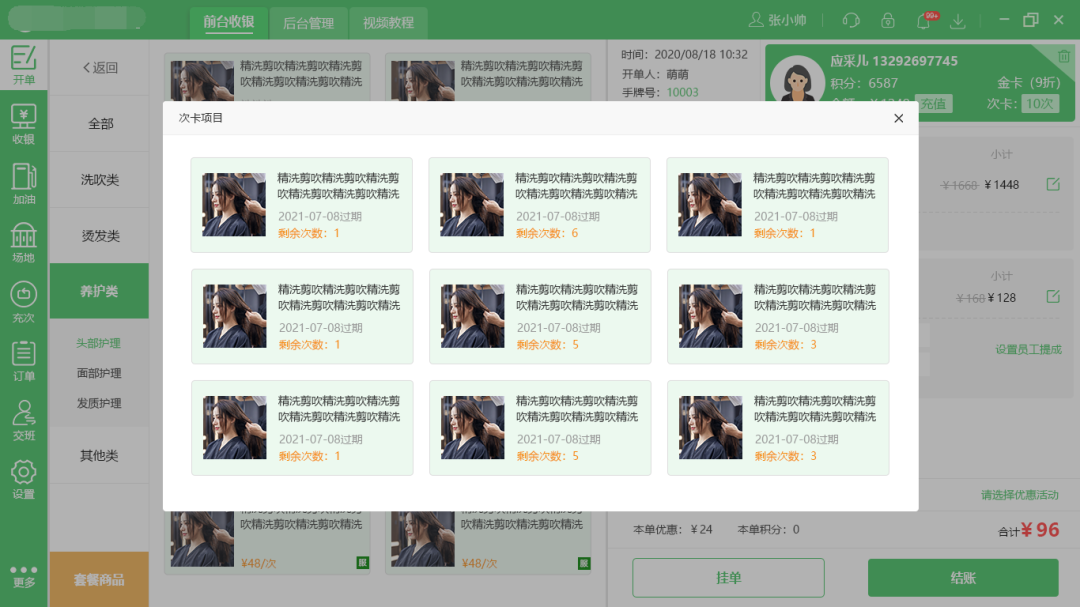Open the 收银 cashier sidebar icon
The height and width of the screenshot is (607, 1080).
pos(23,124)
